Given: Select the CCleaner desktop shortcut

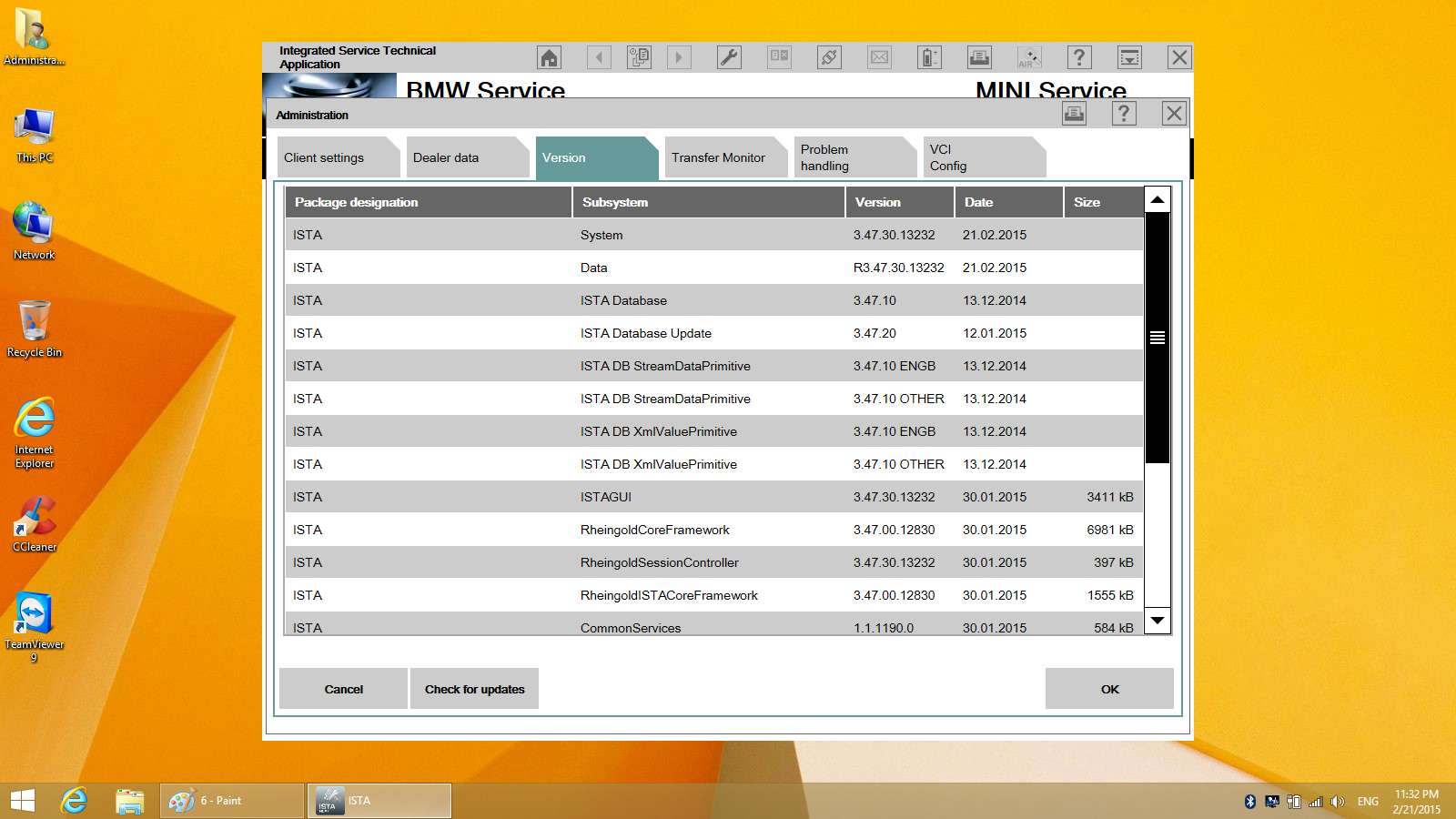Looking at the screenshot, I should click(x=35, y=524).
